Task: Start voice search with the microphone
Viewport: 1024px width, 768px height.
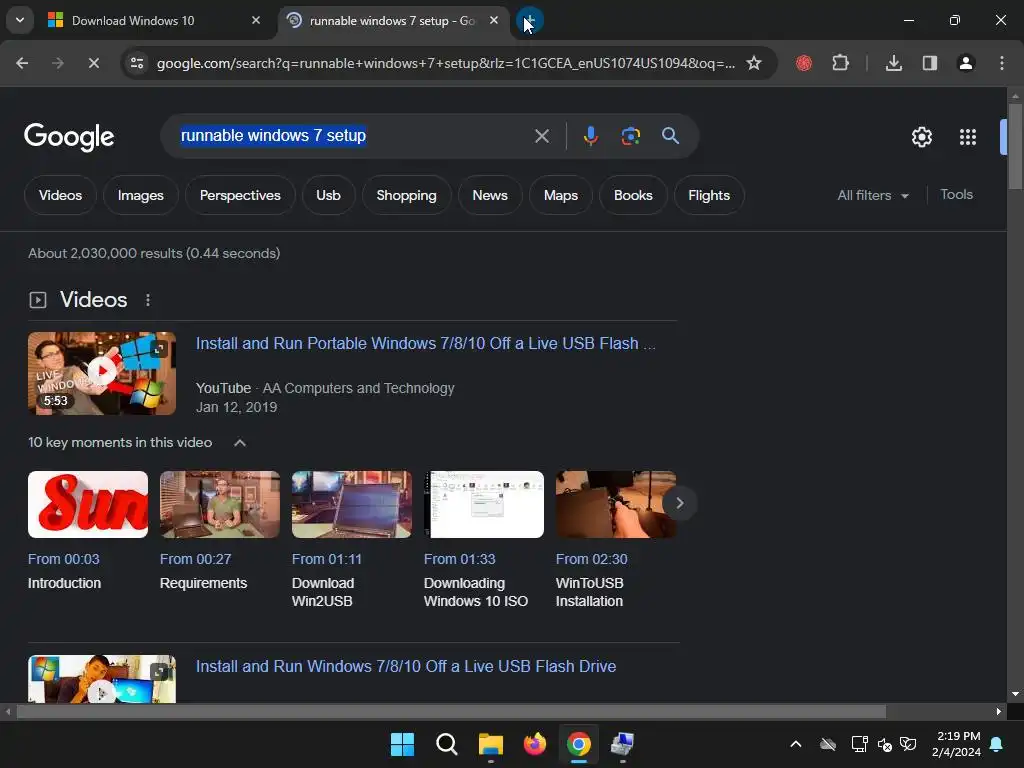Action: [x=591, y=136]
